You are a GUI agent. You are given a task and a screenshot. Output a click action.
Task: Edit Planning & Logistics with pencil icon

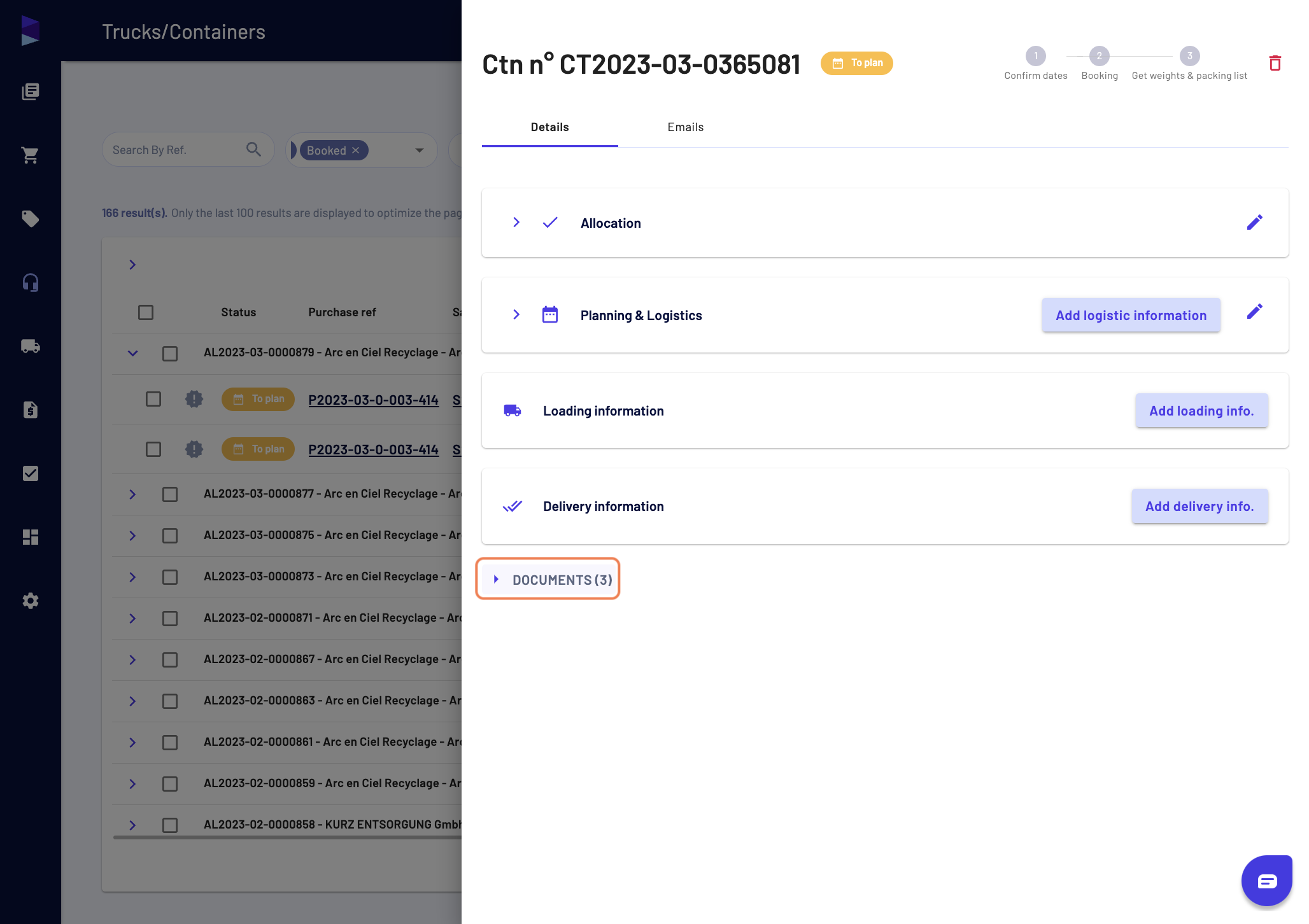click(1254, 311)
